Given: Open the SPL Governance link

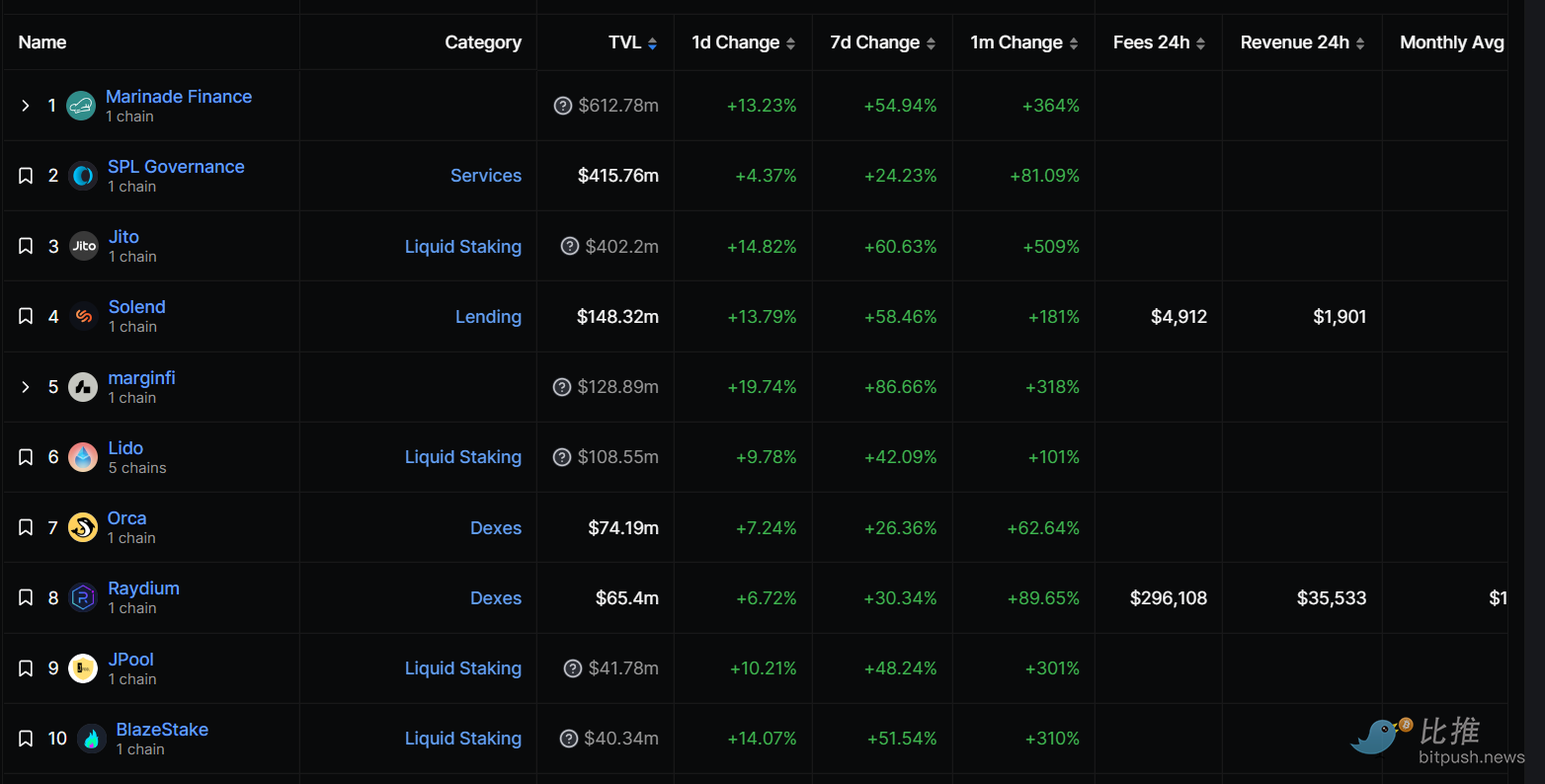Looking at the screenshot, I should click(176, 167).
